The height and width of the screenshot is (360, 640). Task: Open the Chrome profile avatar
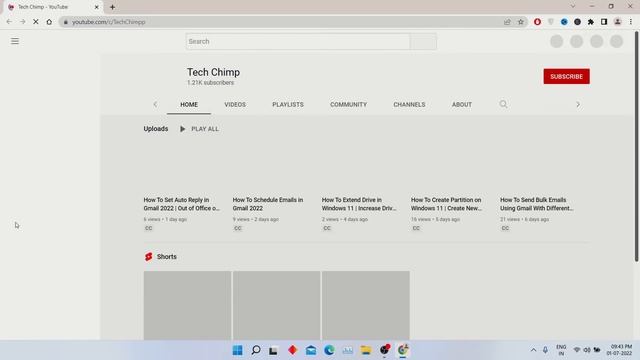click(618, 22)
